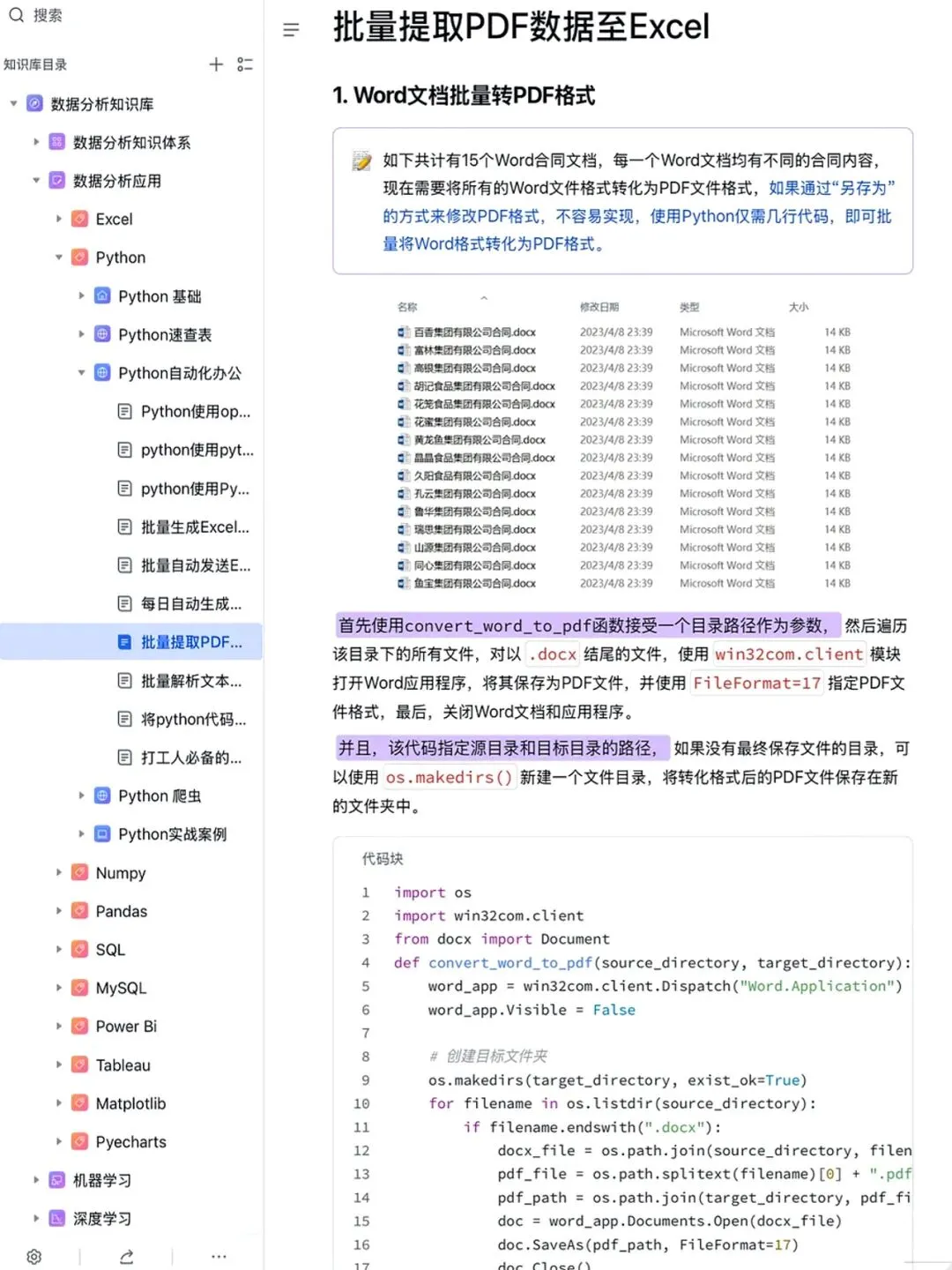
Task: Select the MySQL tree item
Action: pos(121,988)
